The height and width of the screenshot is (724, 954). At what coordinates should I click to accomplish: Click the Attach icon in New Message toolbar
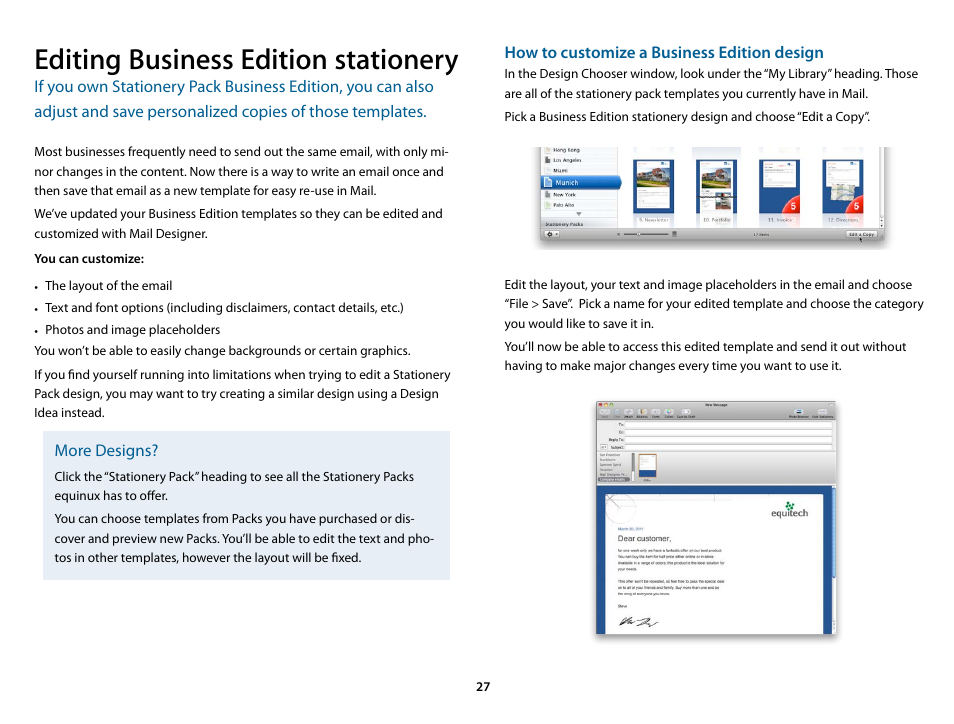tap(628, 413)
